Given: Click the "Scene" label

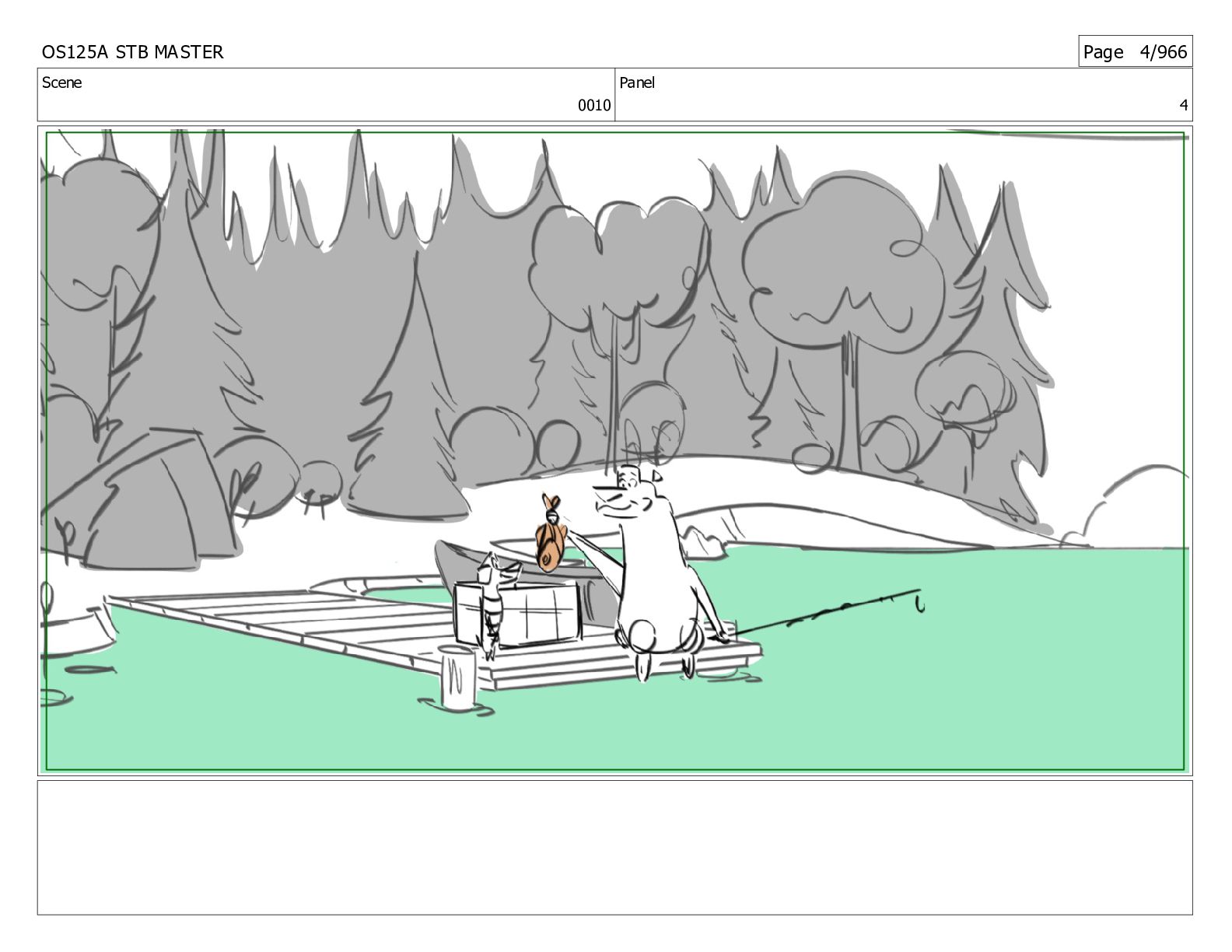Looking at the screenshot, I should pyautogui.click(x=61, y=82).
